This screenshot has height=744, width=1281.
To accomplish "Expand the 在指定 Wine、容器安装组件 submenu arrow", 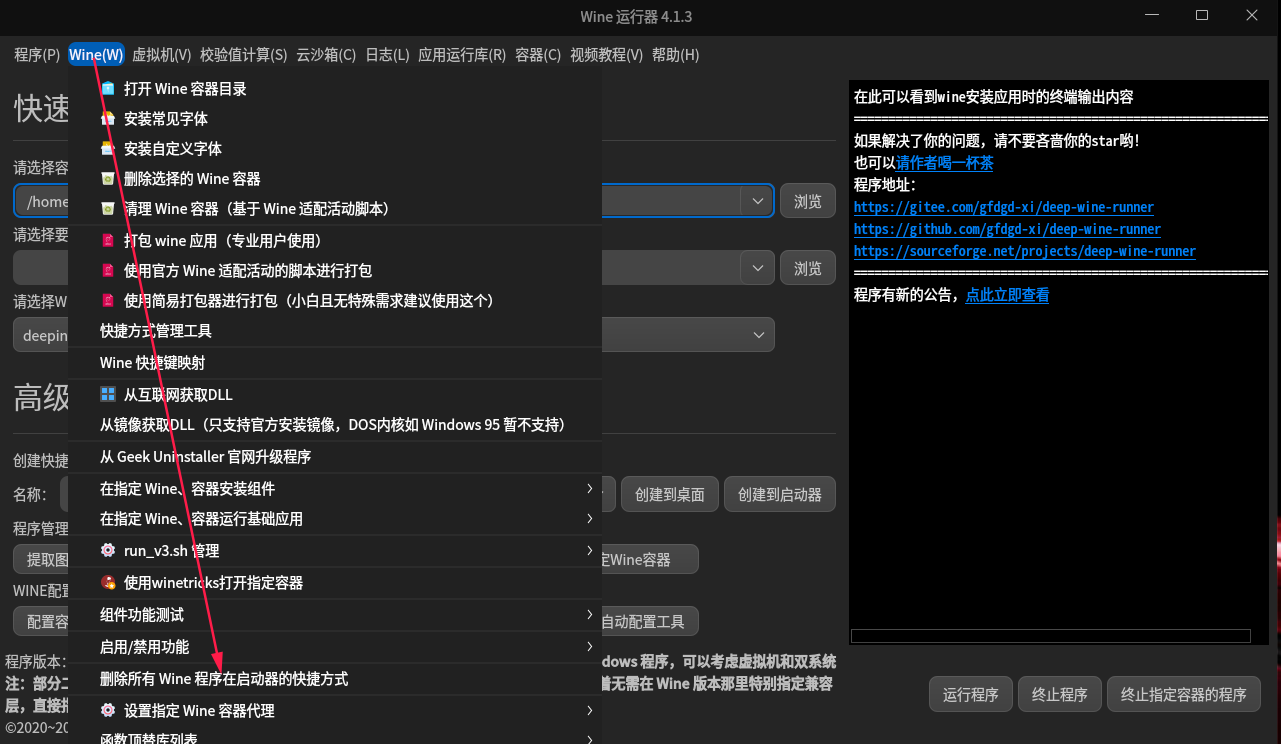I will pyautogui.click(x=590, y=489).
